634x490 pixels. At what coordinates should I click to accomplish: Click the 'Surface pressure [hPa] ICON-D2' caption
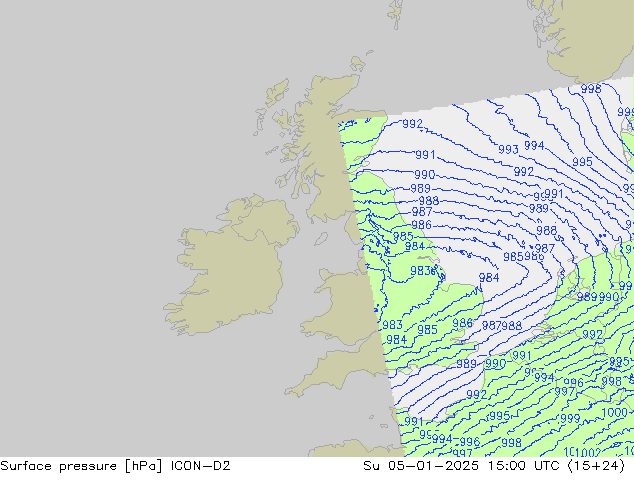tap(115, 466)
